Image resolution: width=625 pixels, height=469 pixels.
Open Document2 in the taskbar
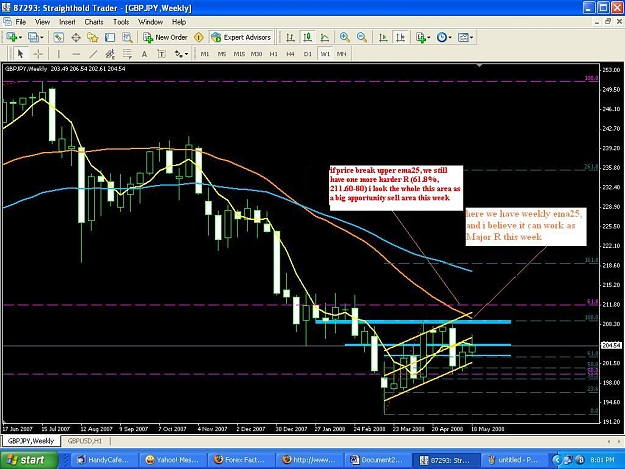pyautogui.click(x=378, y=460)
